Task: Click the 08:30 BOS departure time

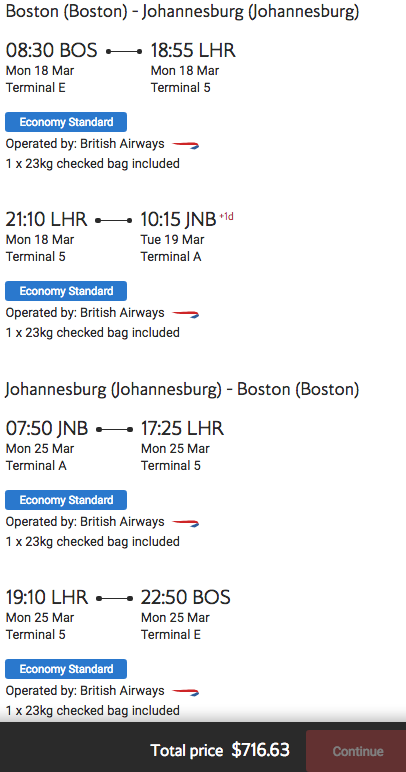Action: coord(52,50)
